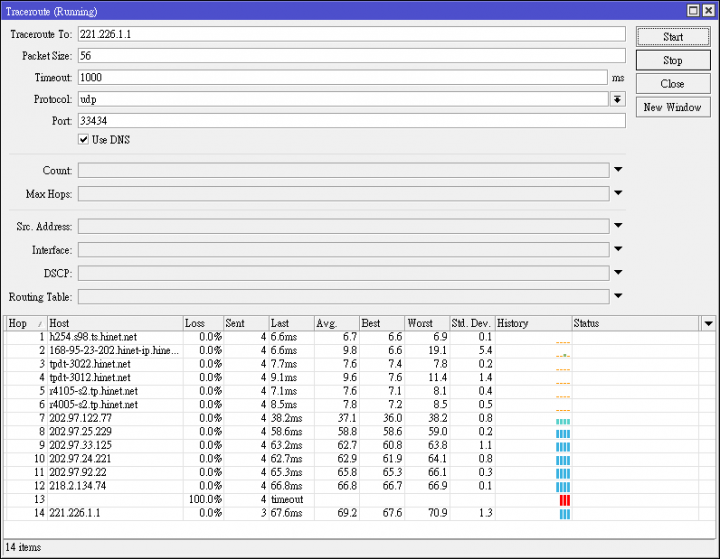Open a New Window
This screenshot has width=720, height=559.
pyautogui.click(x=673, y=107)
